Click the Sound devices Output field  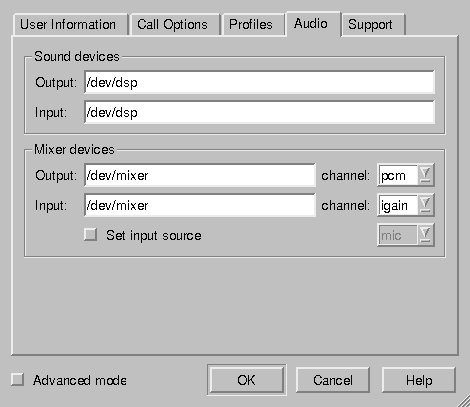(x=259, y=82)
